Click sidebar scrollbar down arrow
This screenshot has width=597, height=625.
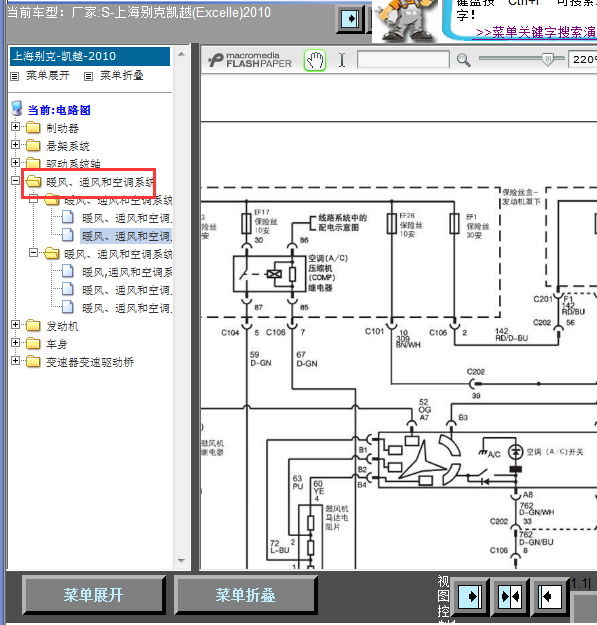coord(181,561)
